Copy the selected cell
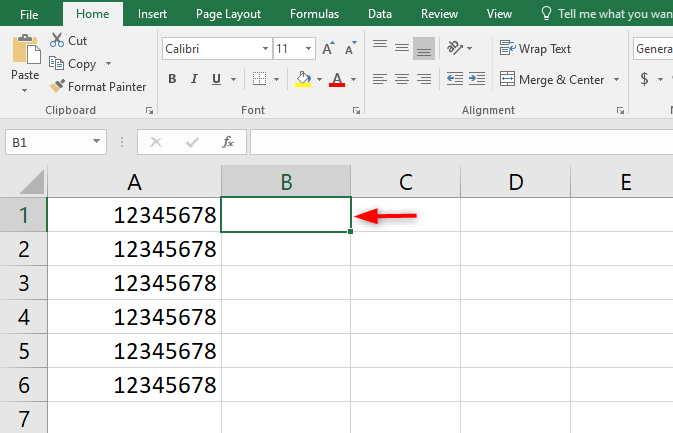 pos(73,64)
